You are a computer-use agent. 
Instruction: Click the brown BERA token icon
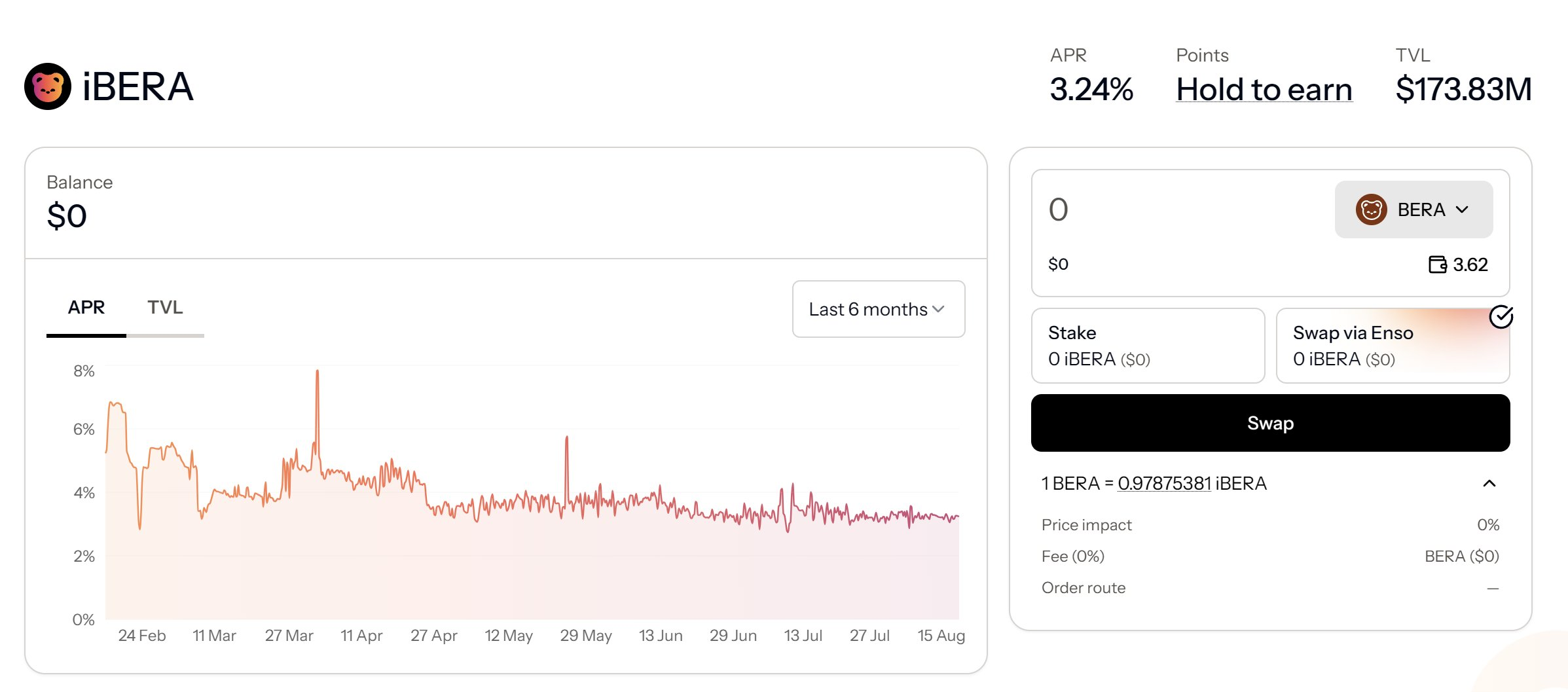coord(1371,209)
